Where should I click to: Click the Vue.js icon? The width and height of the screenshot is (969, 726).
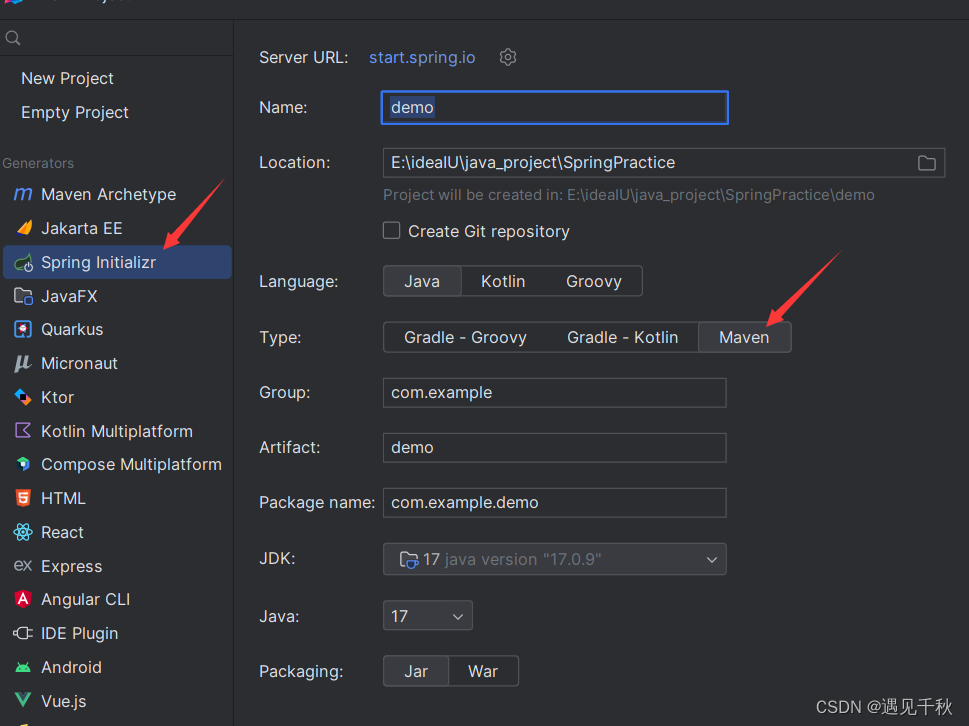[23, 700]
